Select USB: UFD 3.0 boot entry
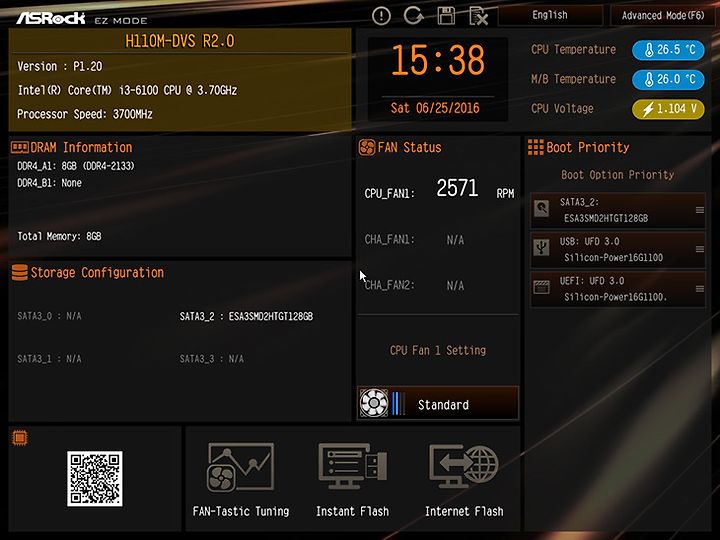 click(x=618, y=249)
